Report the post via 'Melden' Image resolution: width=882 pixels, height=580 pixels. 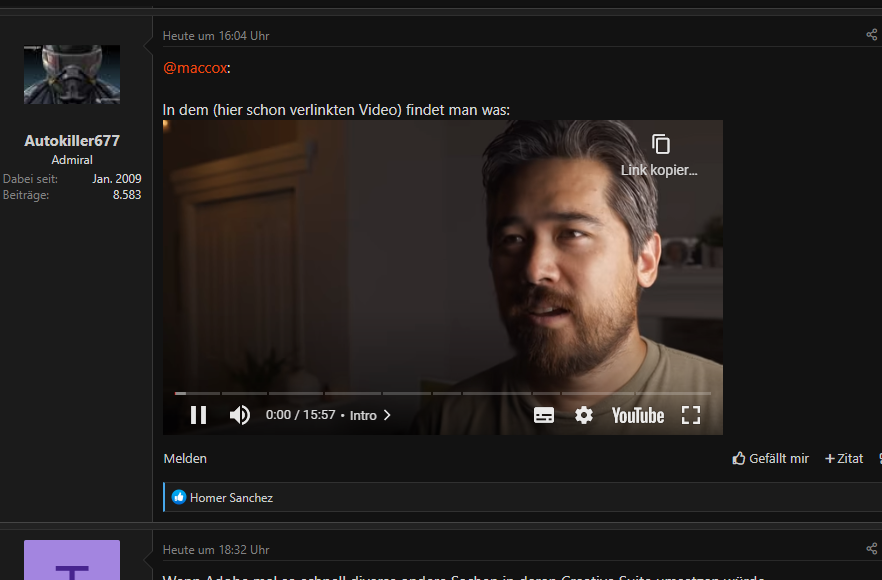tap(184, 458)
